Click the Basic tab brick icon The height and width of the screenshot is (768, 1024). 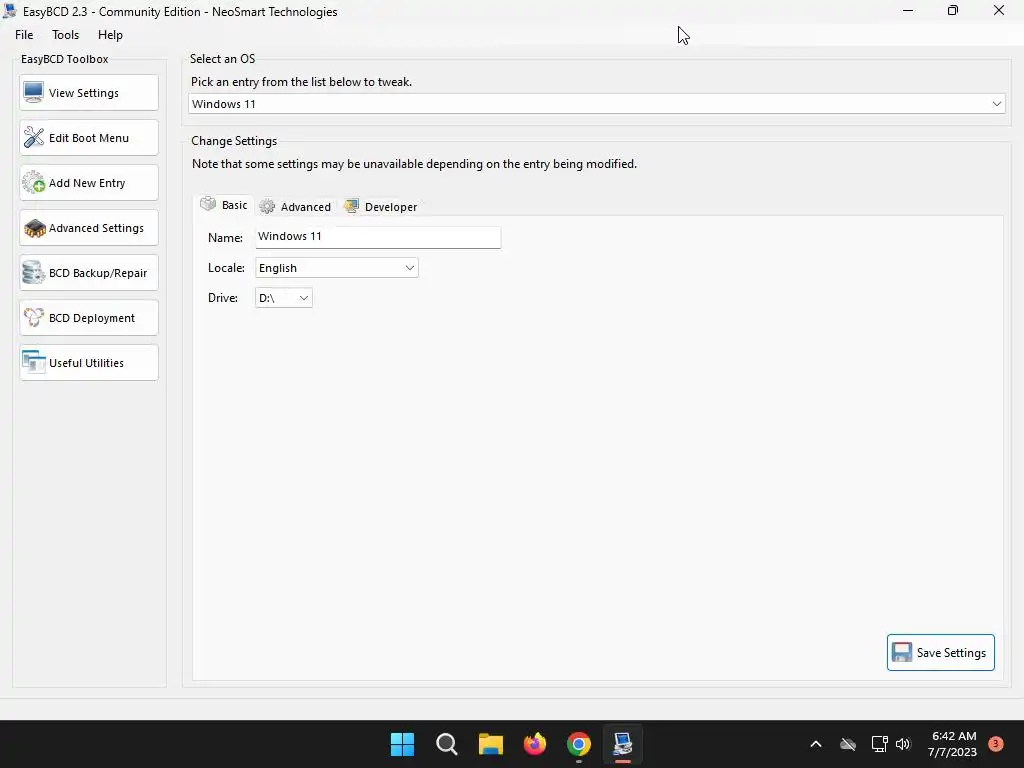coord(208,204)
